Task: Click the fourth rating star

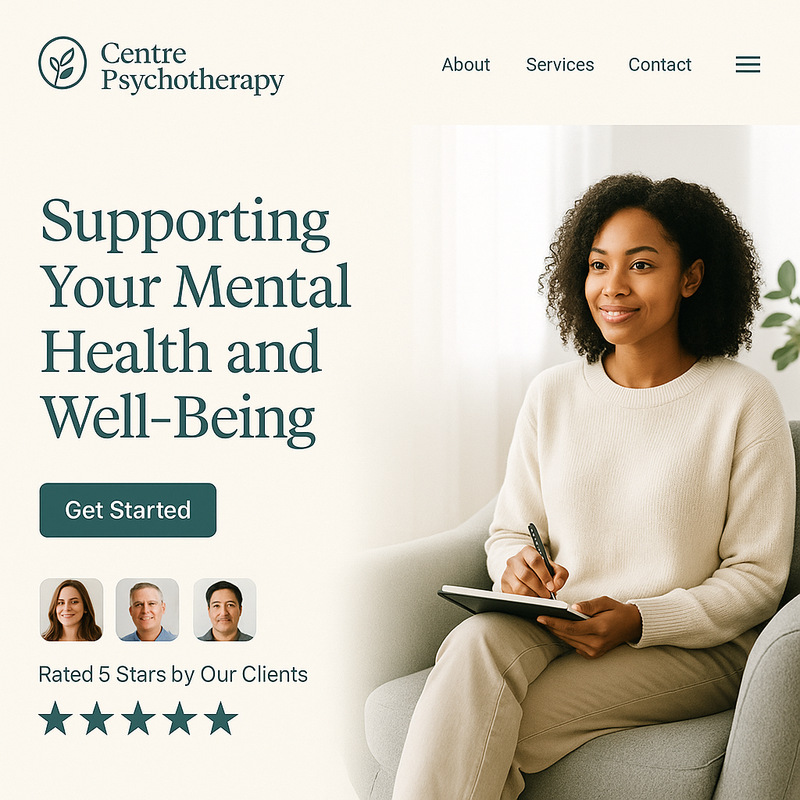Action: pyautogui.click(x=180, y=718)
